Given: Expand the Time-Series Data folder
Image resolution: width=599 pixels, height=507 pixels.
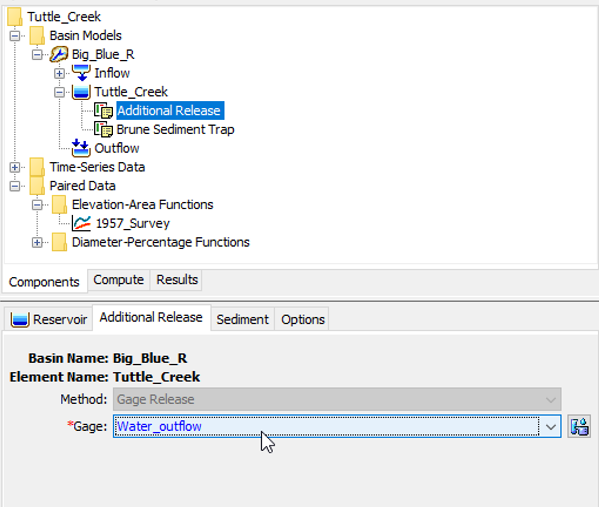Looking at the screenshot, I should [x=15, y=167].
